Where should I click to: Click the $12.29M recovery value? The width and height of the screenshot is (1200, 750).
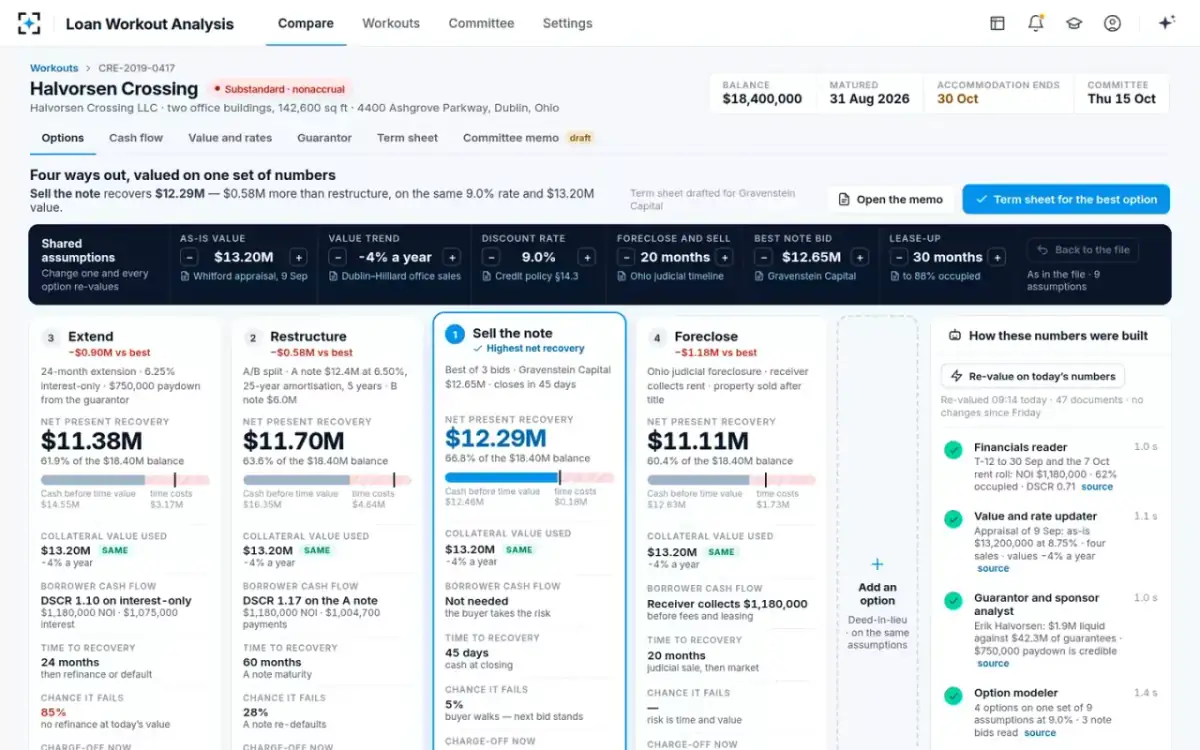(496, 438)
